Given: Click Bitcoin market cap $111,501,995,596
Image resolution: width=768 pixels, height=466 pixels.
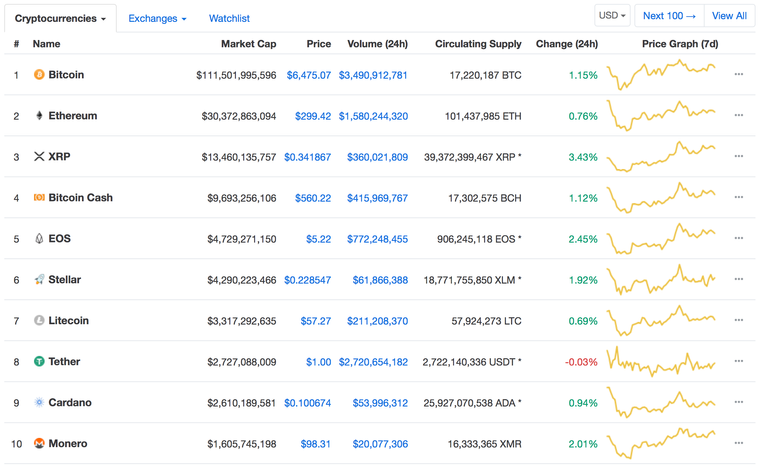Looking at the screenshot, I should click(x=236, y=75).
